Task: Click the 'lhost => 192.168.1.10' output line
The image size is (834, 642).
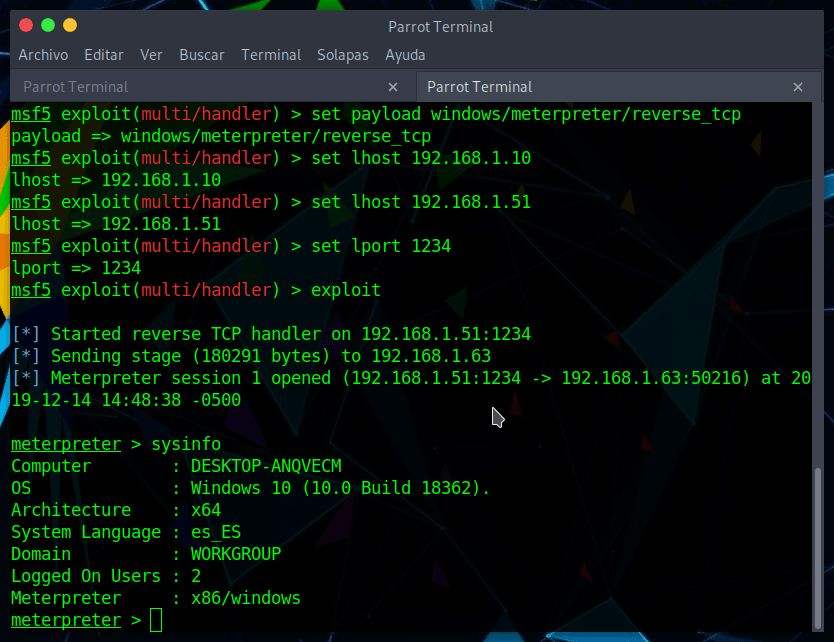Action: [116, 180]
